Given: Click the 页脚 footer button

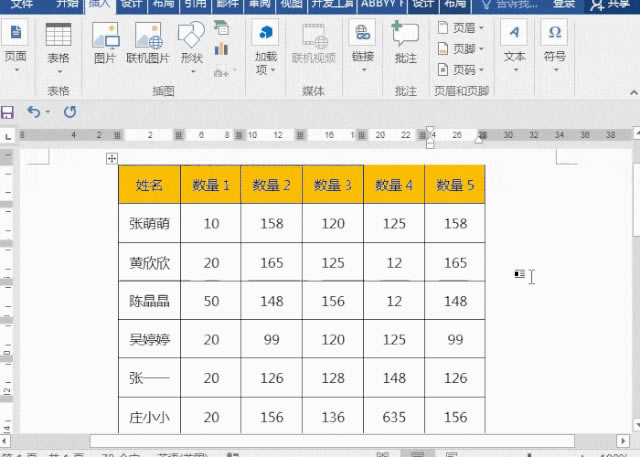Looking at the screenshot, I should pos(460,49).
